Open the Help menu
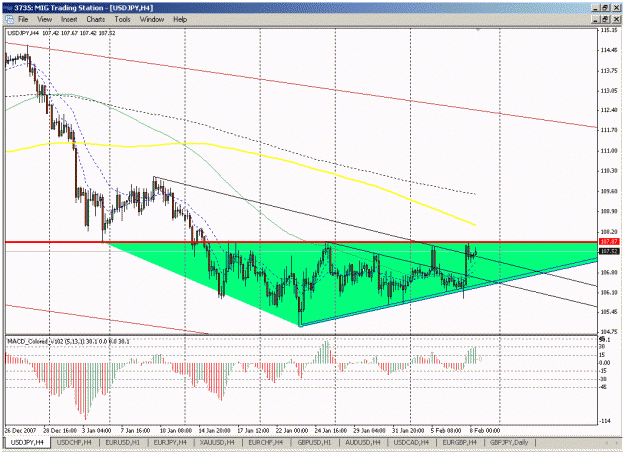The height and width of the screenshot is (452, 625). pyautogui.click(x=180, y=19)
